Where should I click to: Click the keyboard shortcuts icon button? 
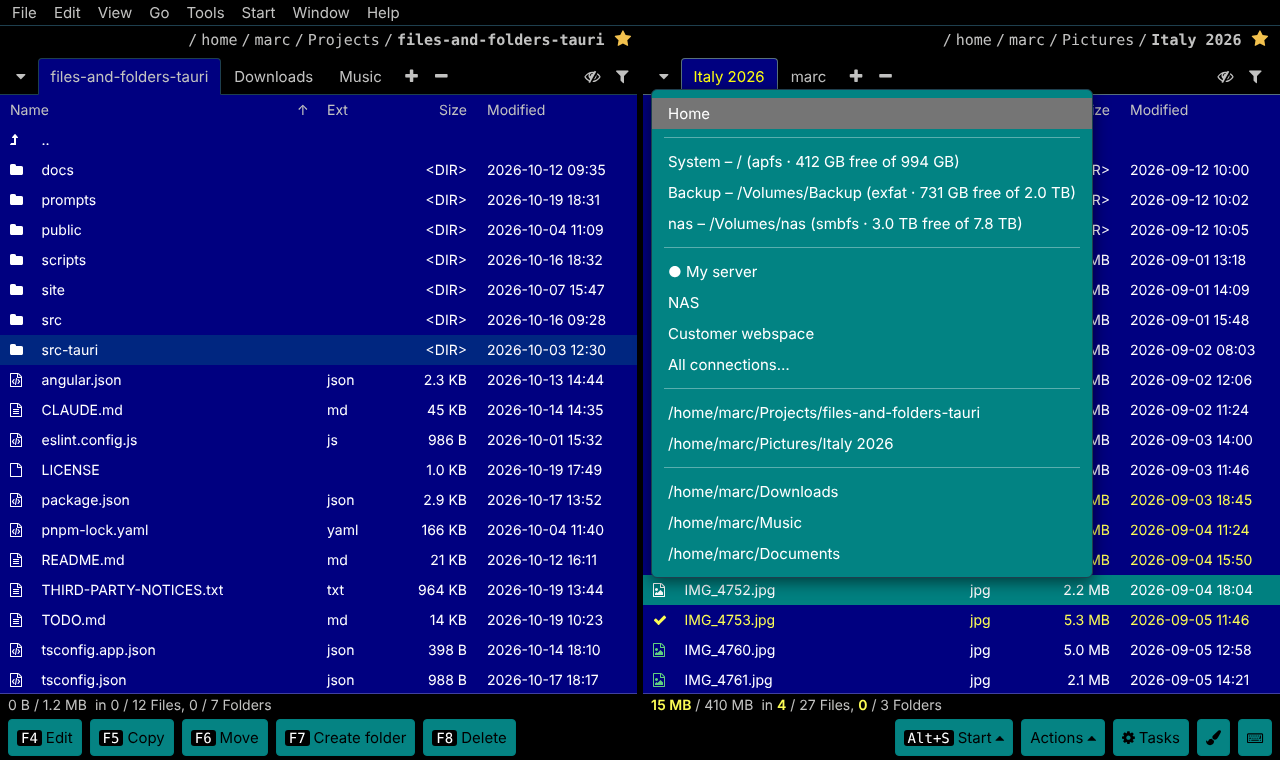pos(1254,738)
